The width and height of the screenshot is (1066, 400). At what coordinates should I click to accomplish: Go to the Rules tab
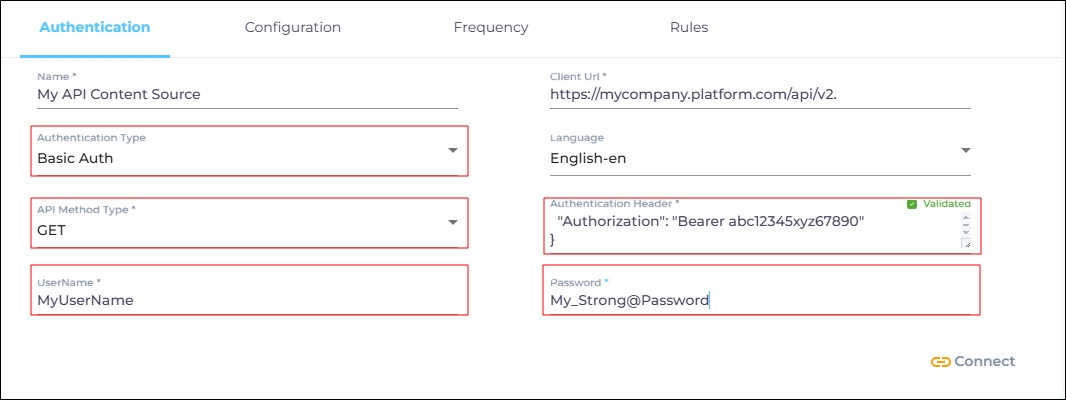689,28
